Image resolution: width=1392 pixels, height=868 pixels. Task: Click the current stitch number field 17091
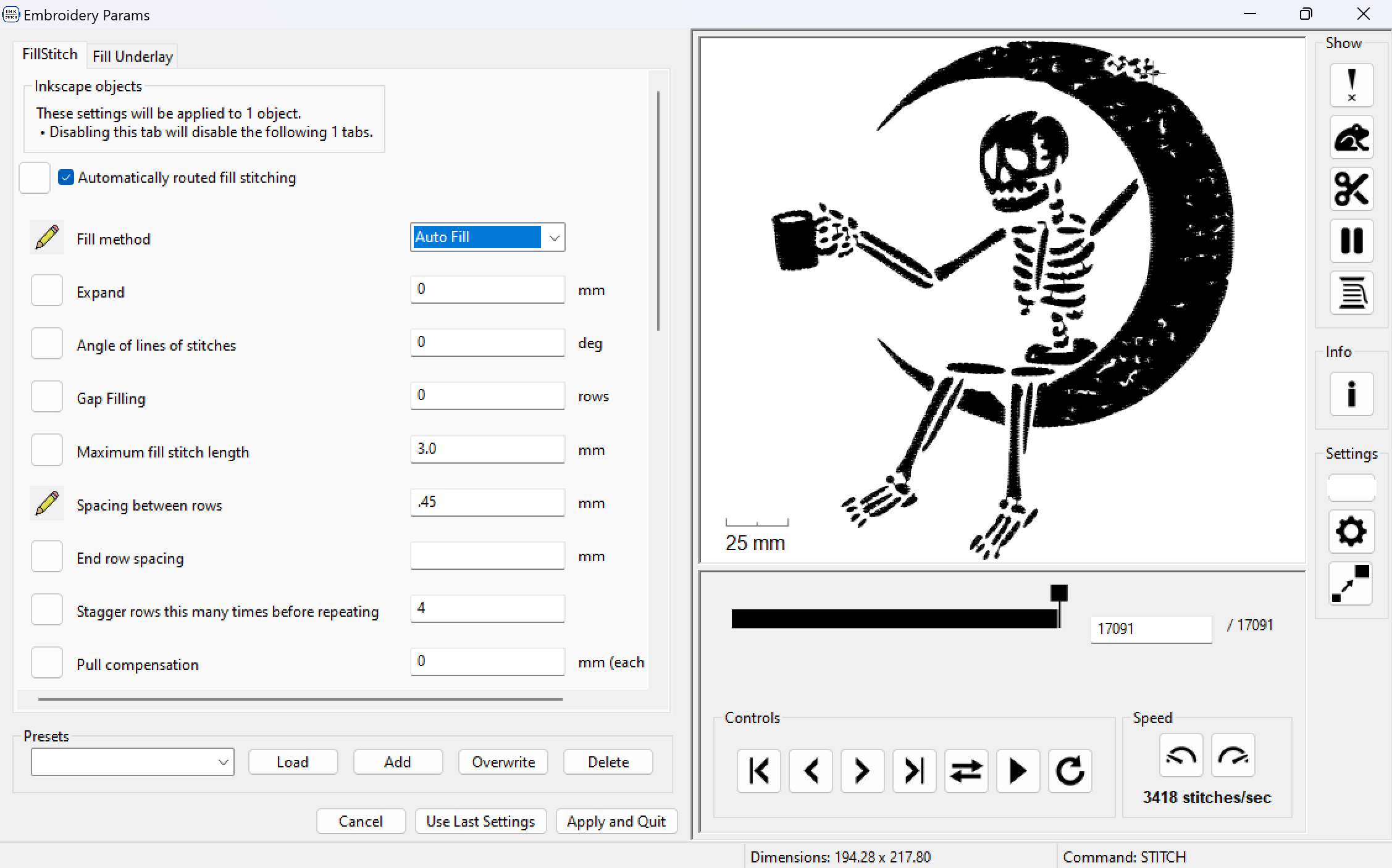click(1151, 629)
